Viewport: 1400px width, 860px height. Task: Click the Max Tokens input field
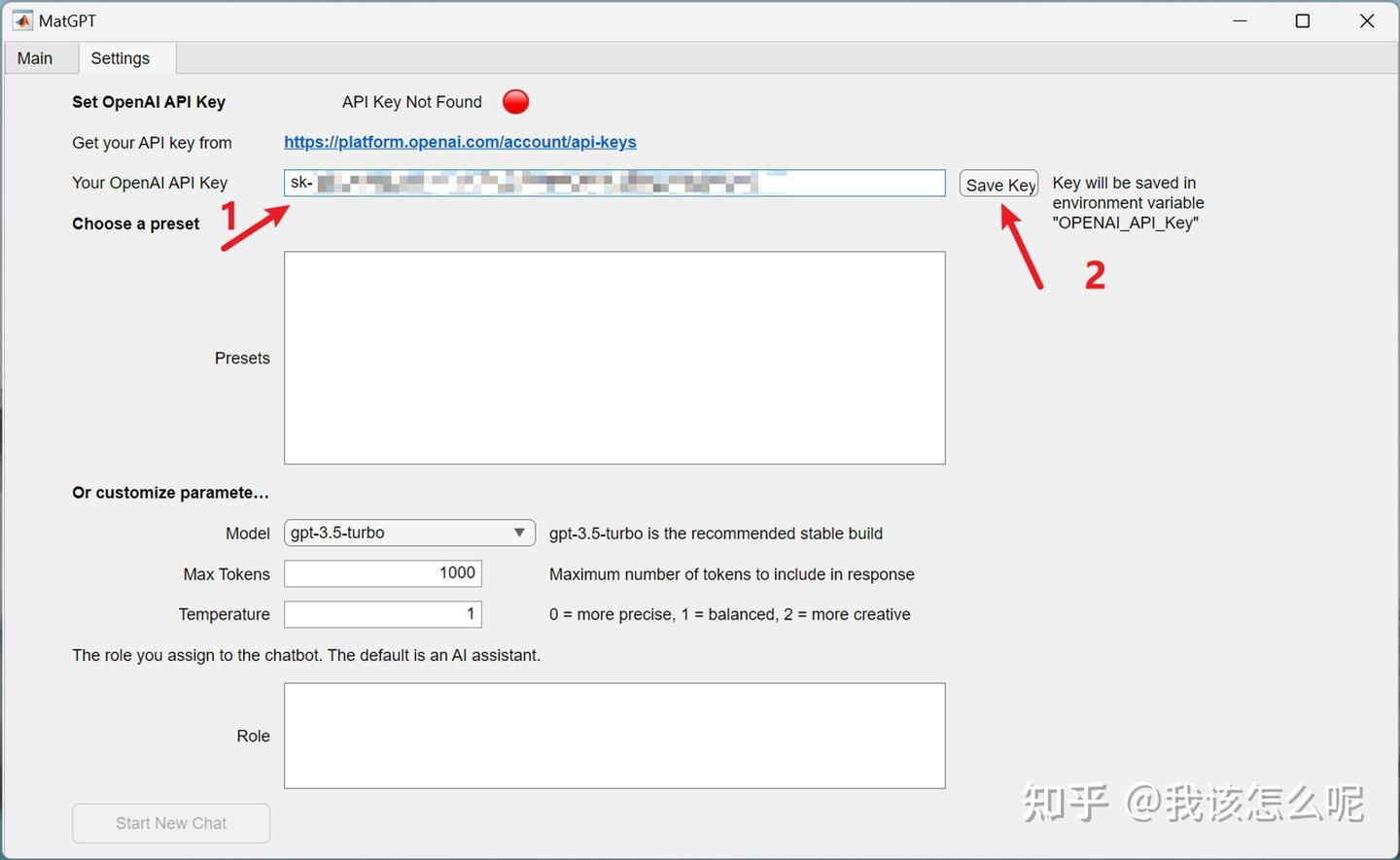(x=382, y=573)
